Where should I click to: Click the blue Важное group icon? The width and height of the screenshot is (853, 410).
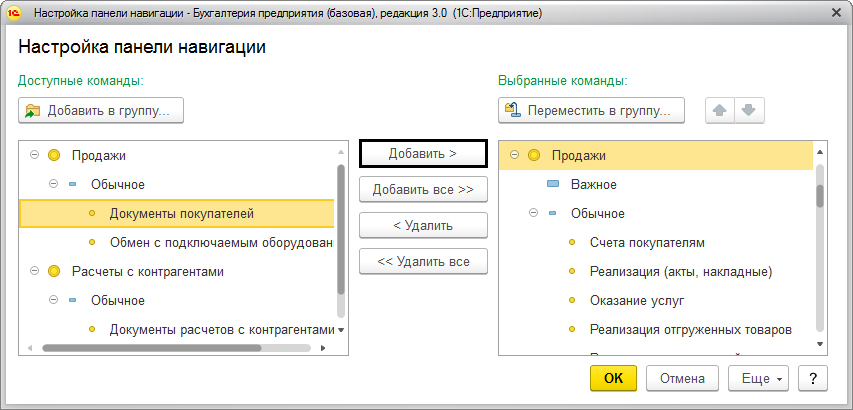[553, 184]
